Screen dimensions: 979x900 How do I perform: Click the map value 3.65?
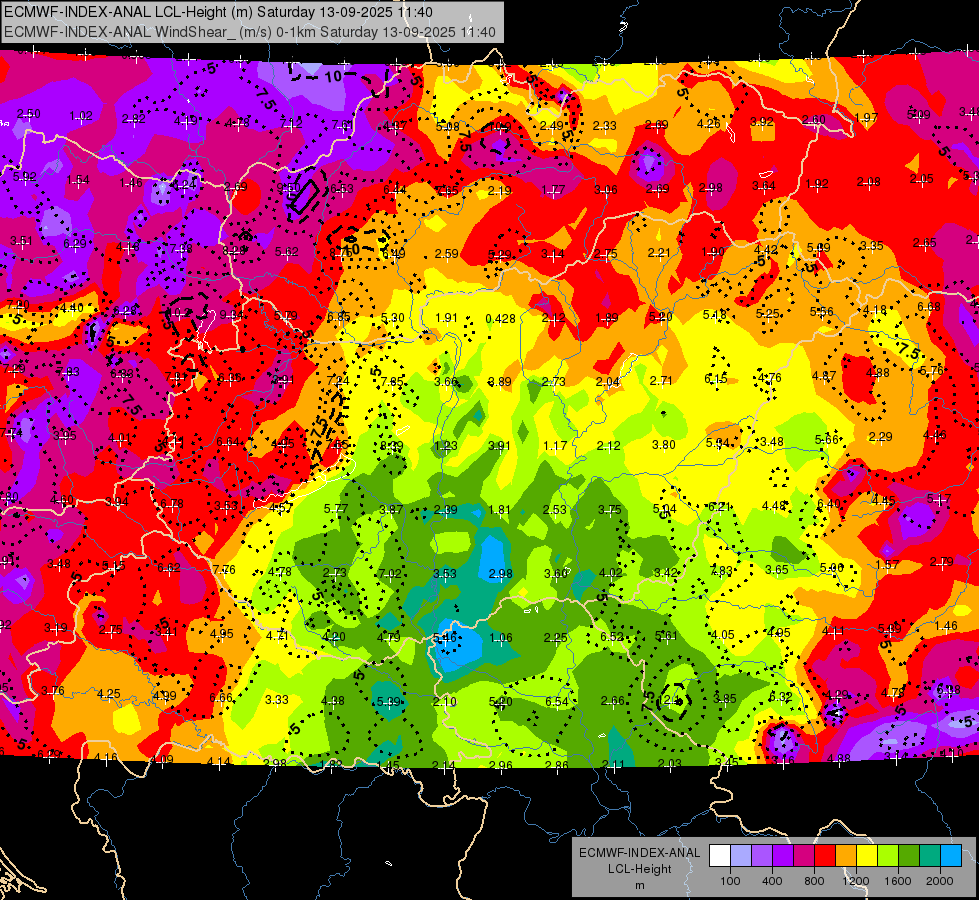777,570
